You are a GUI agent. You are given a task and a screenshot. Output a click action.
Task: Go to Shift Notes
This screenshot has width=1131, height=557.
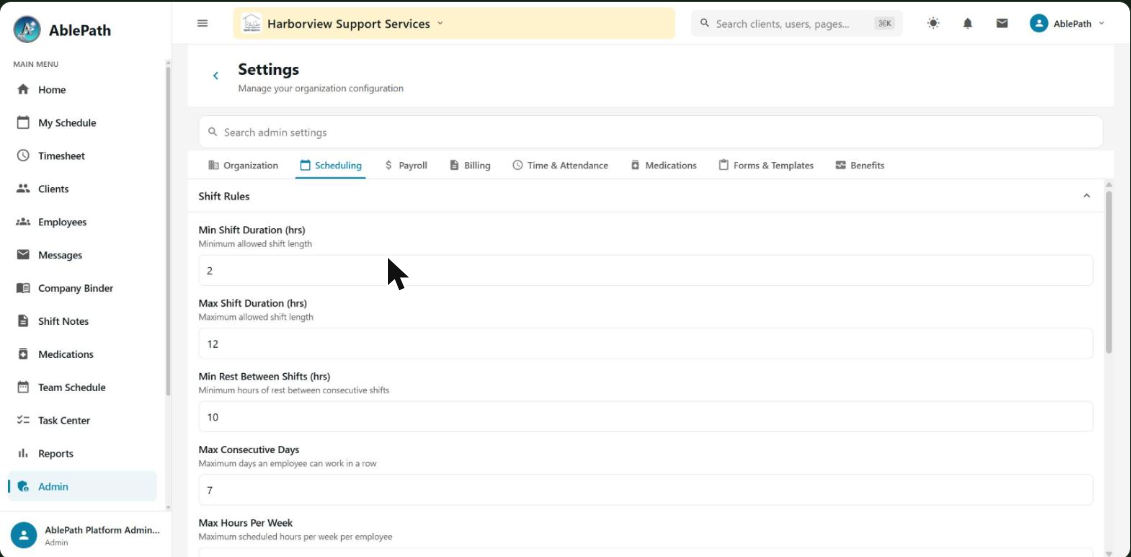coord(82,321)
